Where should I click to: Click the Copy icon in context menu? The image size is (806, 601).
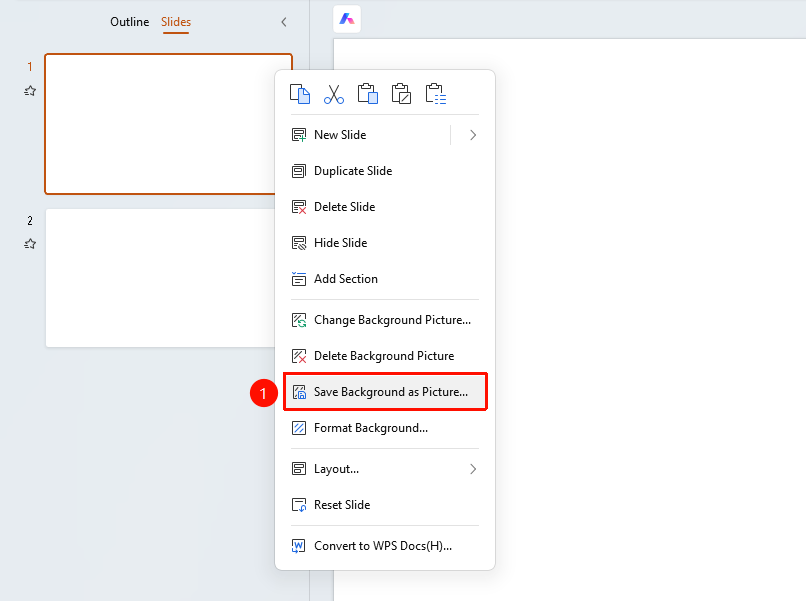pyautogui.click(x=300, y=94)
